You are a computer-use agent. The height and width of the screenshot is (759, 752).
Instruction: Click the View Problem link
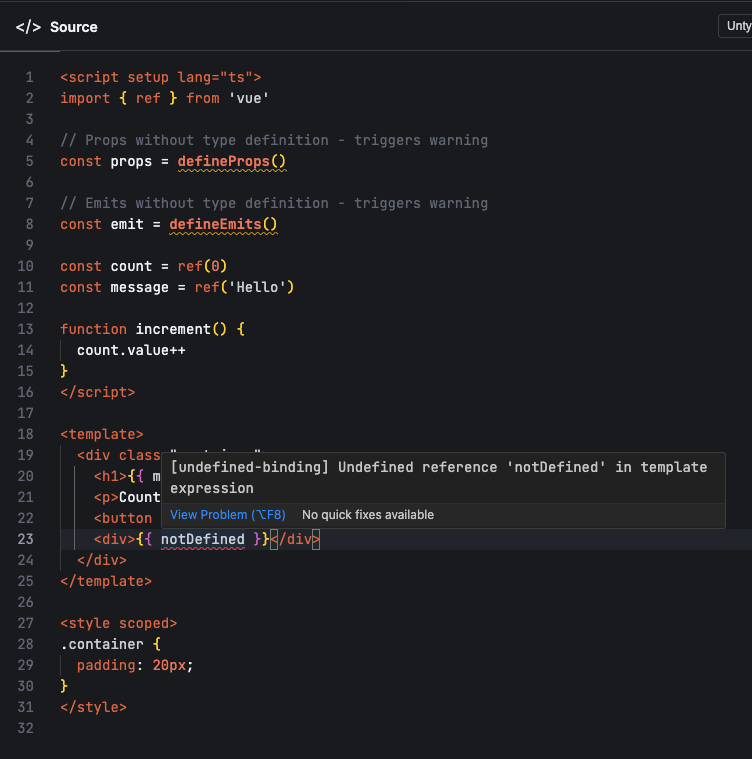click(227, 515)
